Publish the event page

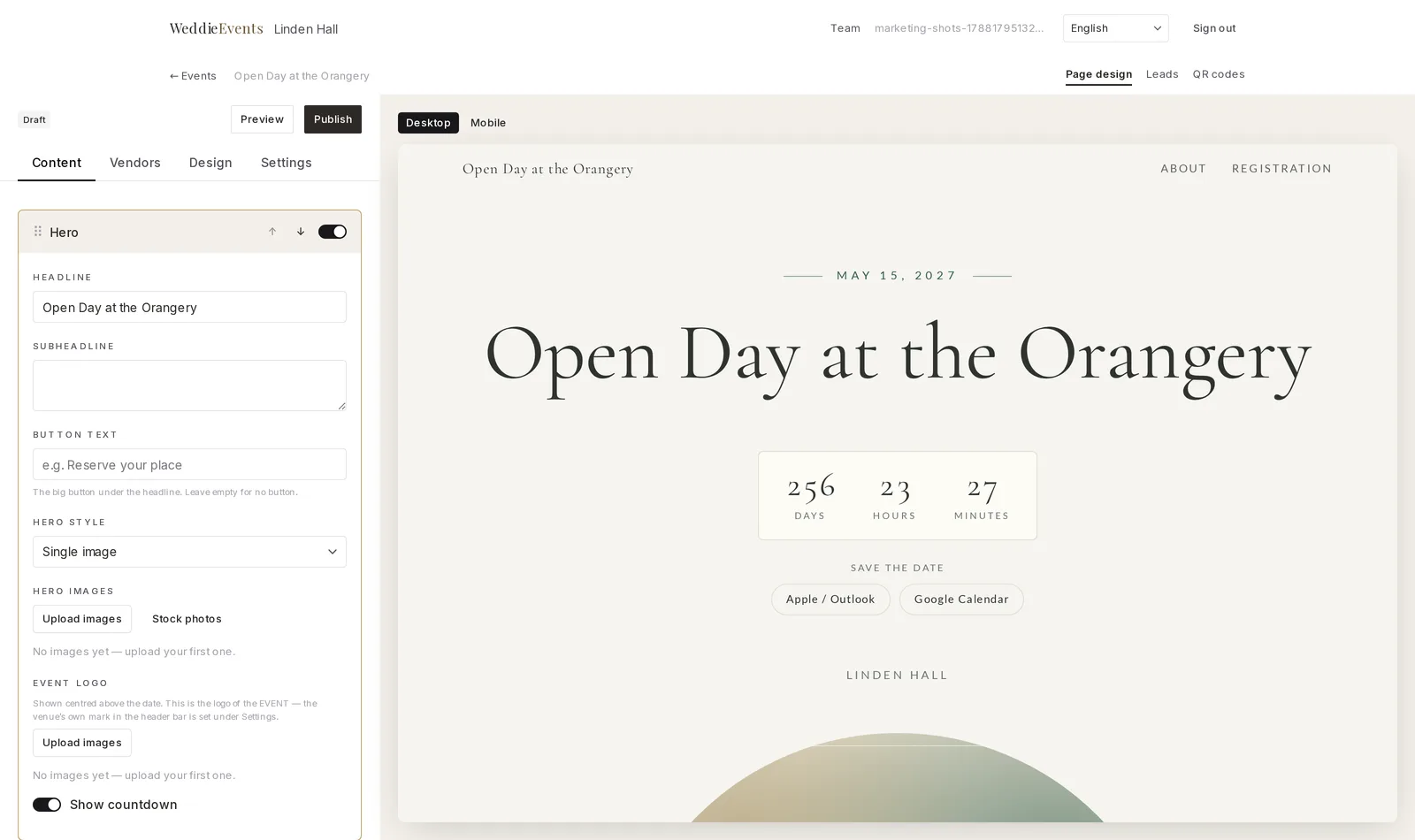click(x=333, y=119)
